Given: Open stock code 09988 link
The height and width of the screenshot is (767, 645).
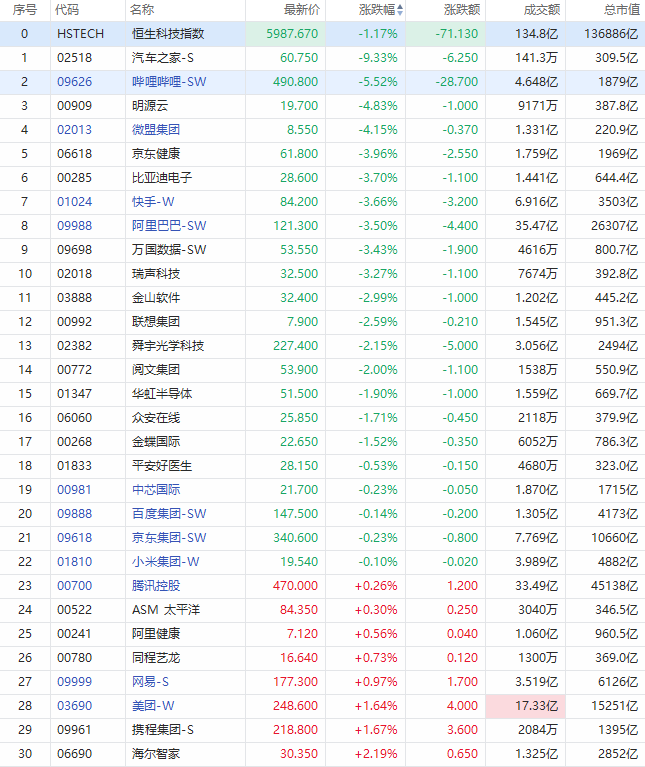Looking at the screenshot, I should [74, 226].
